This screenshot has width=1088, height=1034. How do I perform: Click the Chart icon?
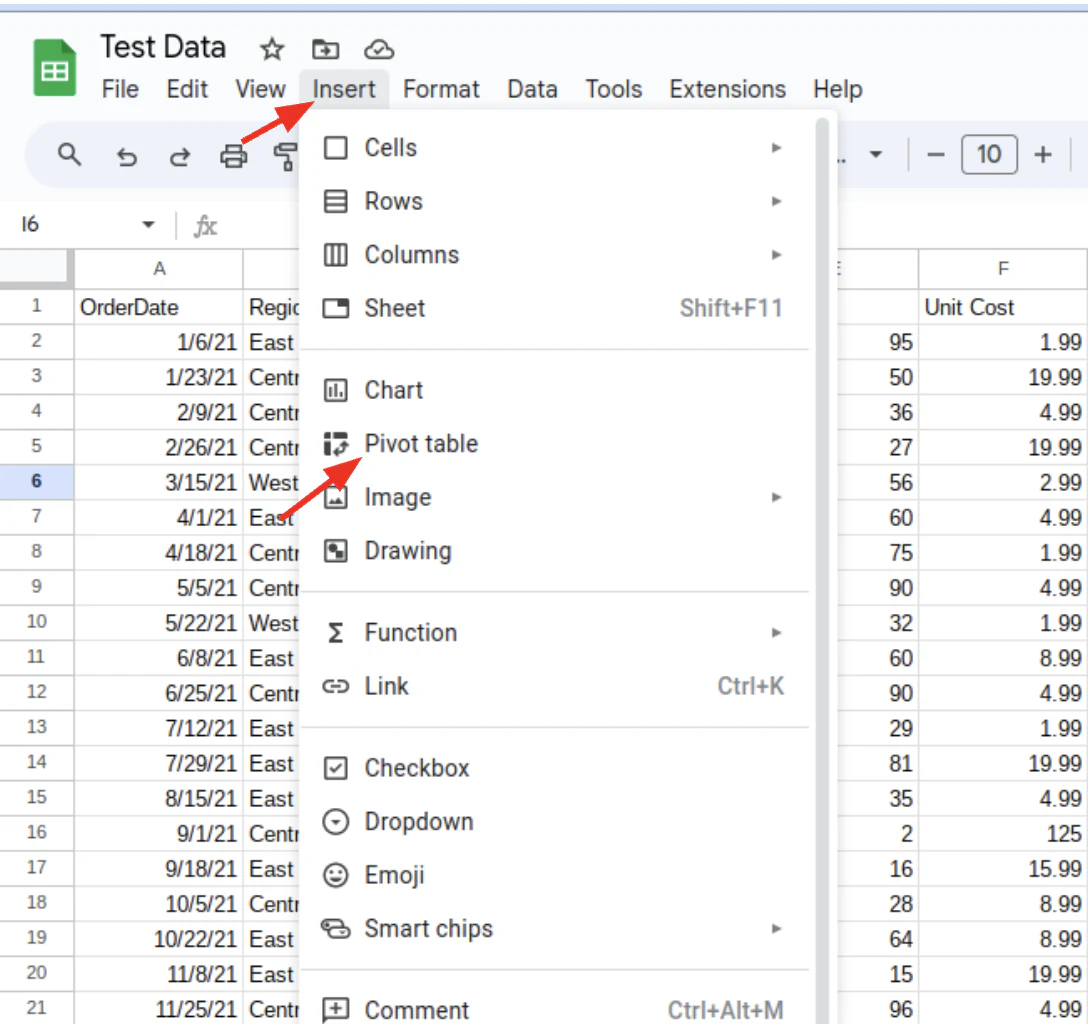coord(336,390)
